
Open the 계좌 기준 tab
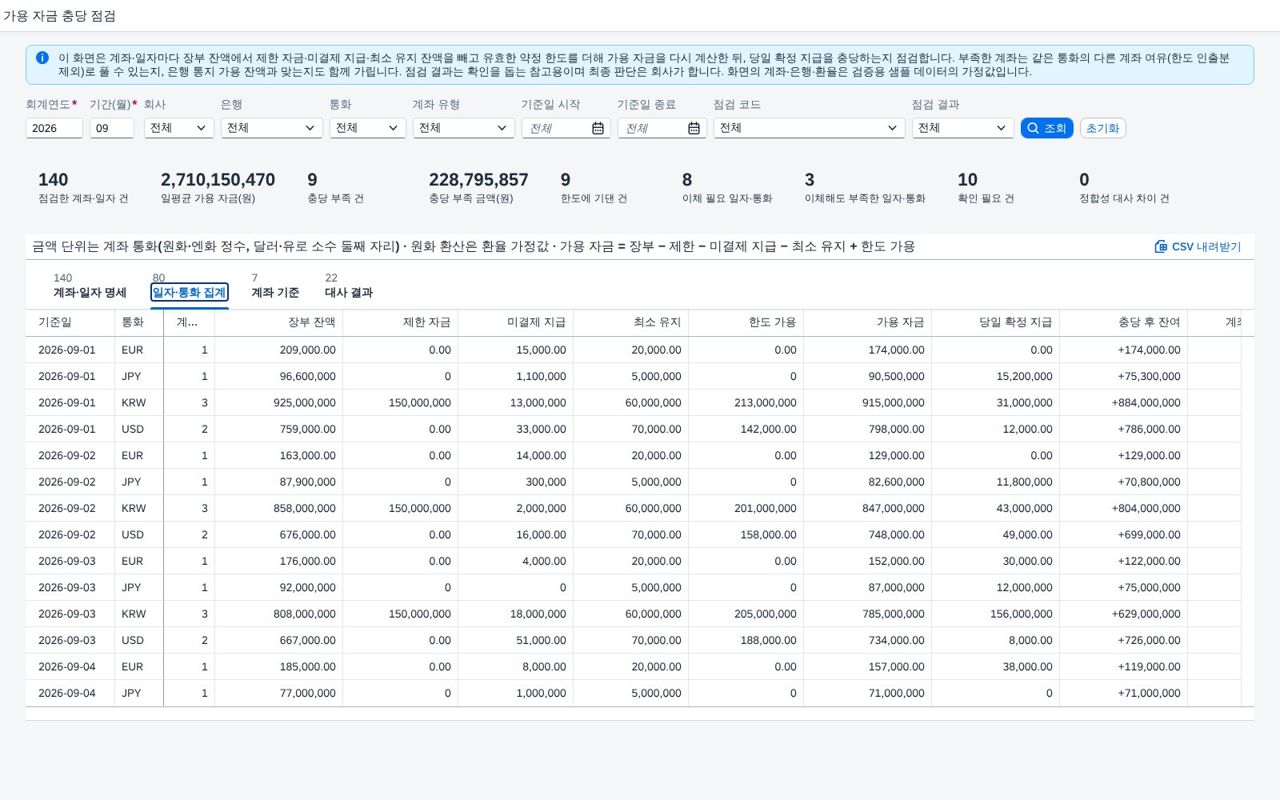coord(275,293)
